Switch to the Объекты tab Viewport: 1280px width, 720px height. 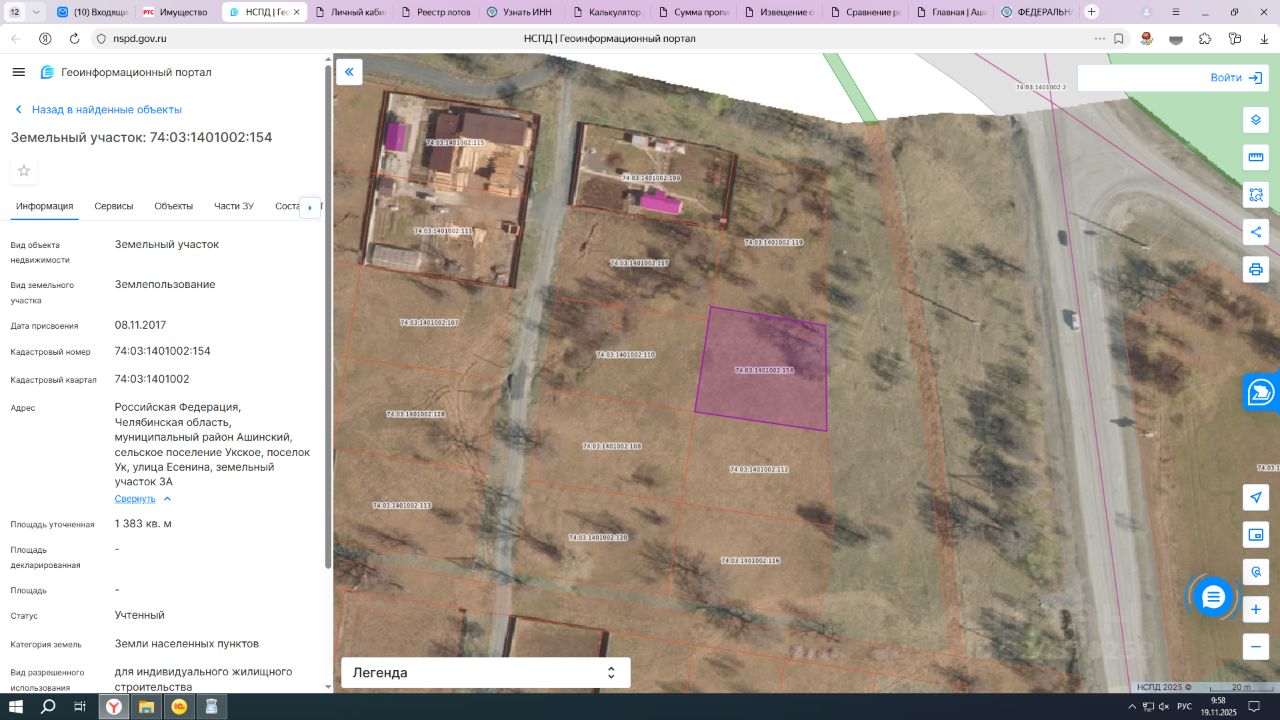point(174,206)
